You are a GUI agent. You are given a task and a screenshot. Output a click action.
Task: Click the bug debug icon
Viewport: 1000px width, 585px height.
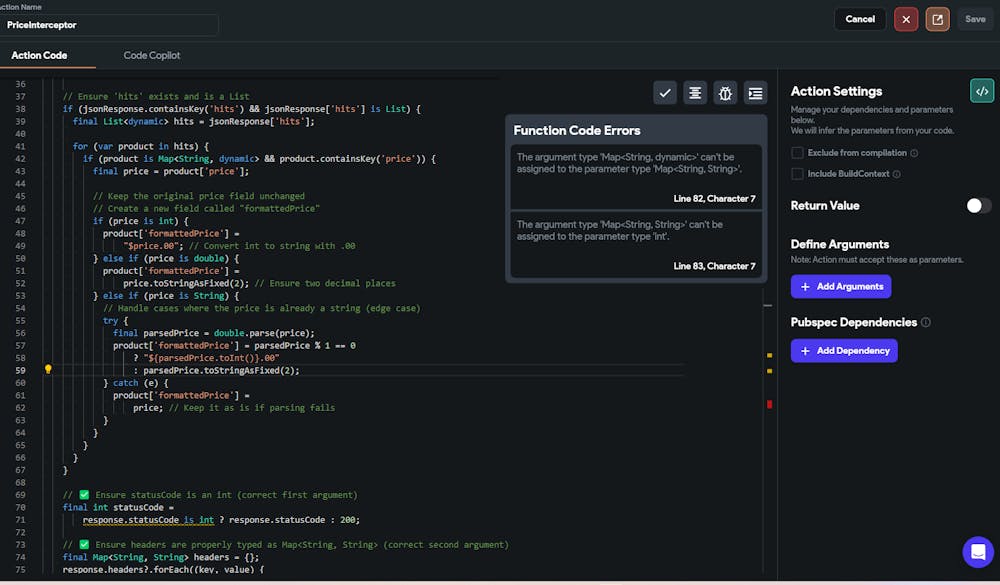726,93
